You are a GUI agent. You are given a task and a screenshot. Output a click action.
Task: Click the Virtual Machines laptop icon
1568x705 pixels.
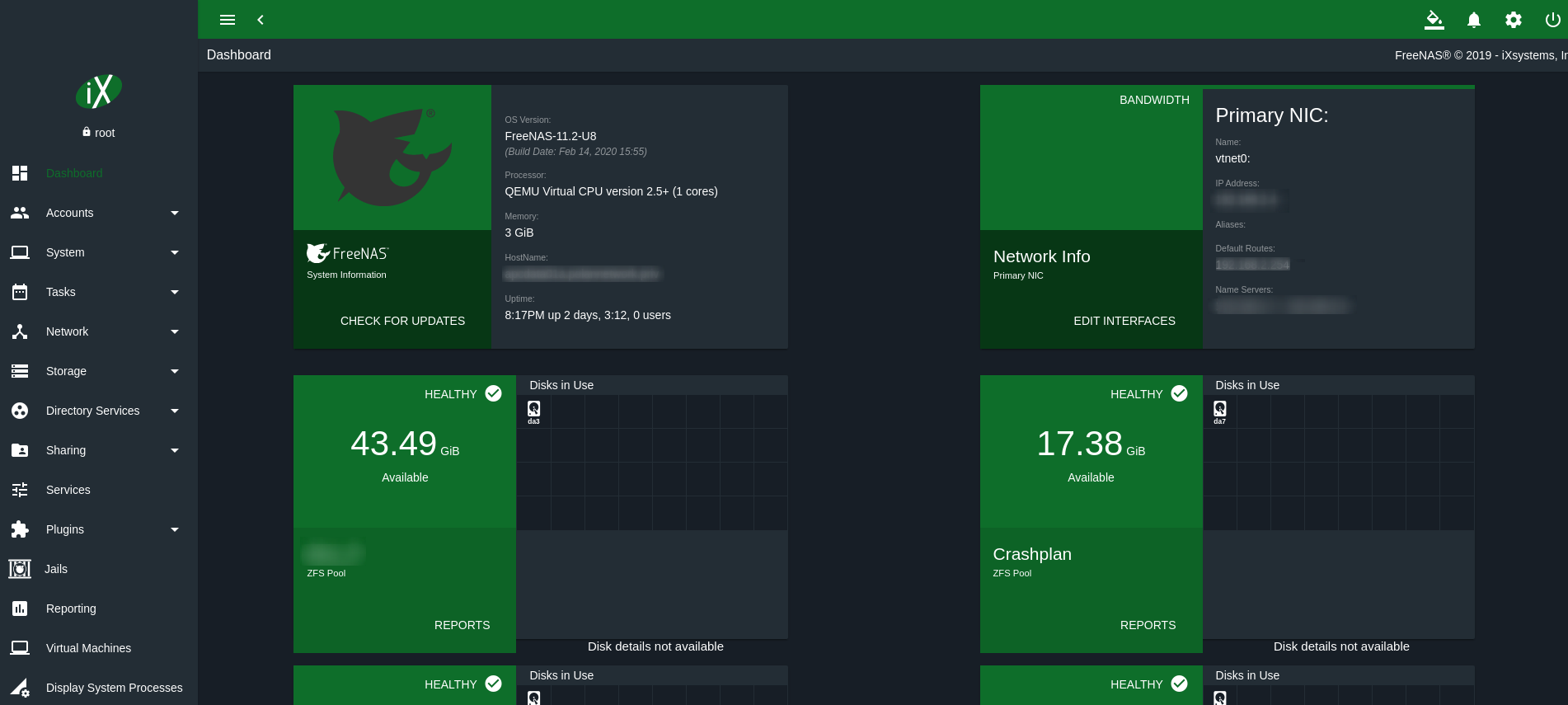click(20, 648)
